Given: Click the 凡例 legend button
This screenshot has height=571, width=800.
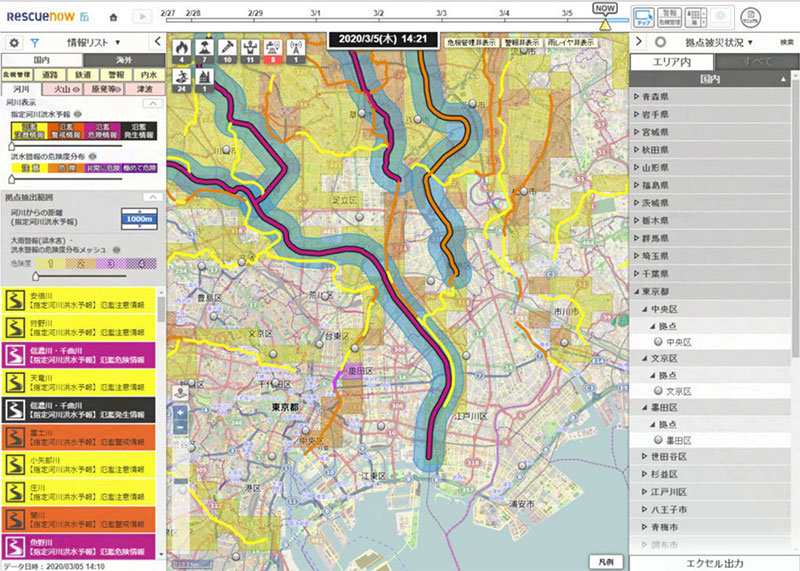Looking at the screenshot, I should (606, 561).
